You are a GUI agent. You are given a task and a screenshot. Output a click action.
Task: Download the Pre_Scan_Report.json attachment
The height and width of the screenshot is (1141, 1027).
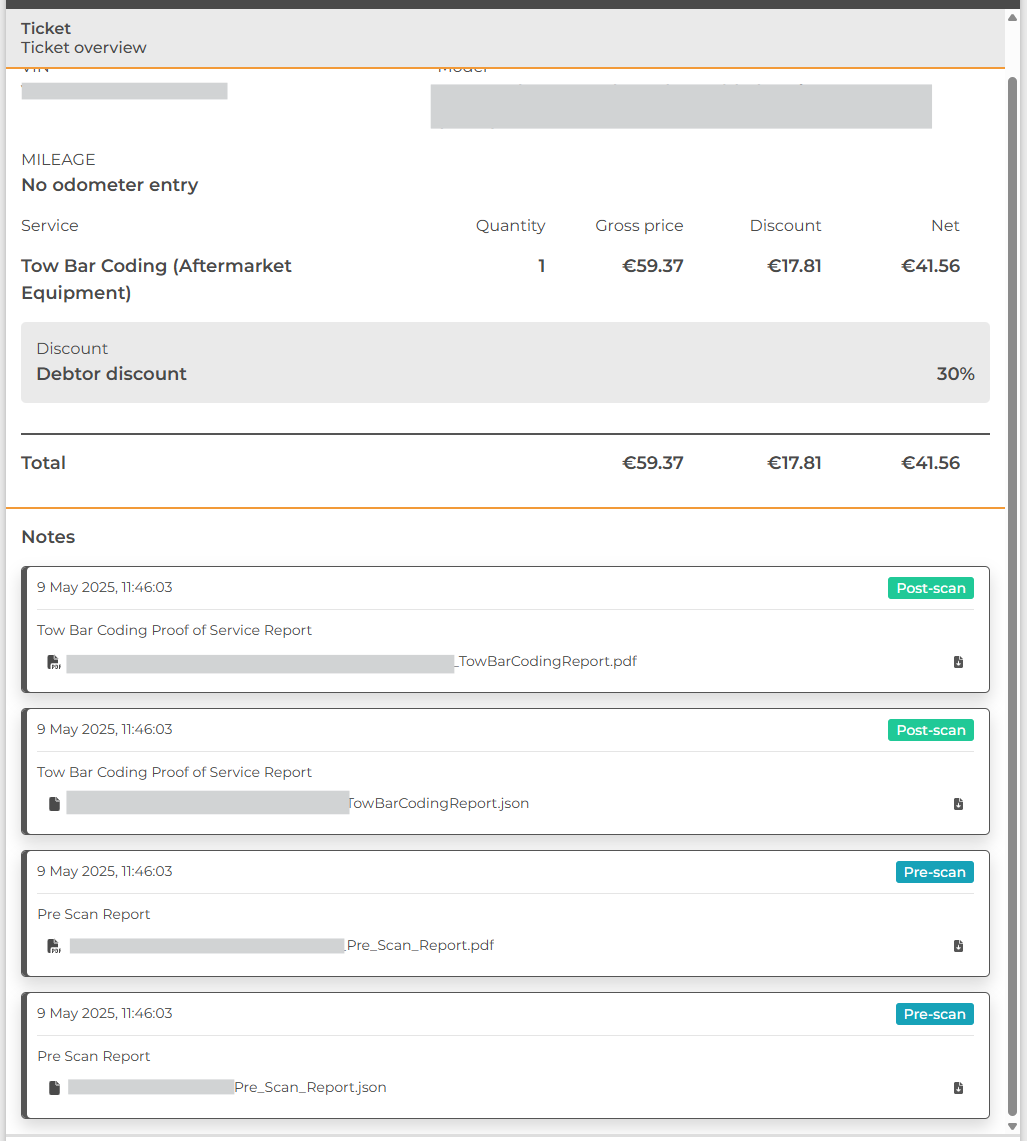[x=958, y=1088]
